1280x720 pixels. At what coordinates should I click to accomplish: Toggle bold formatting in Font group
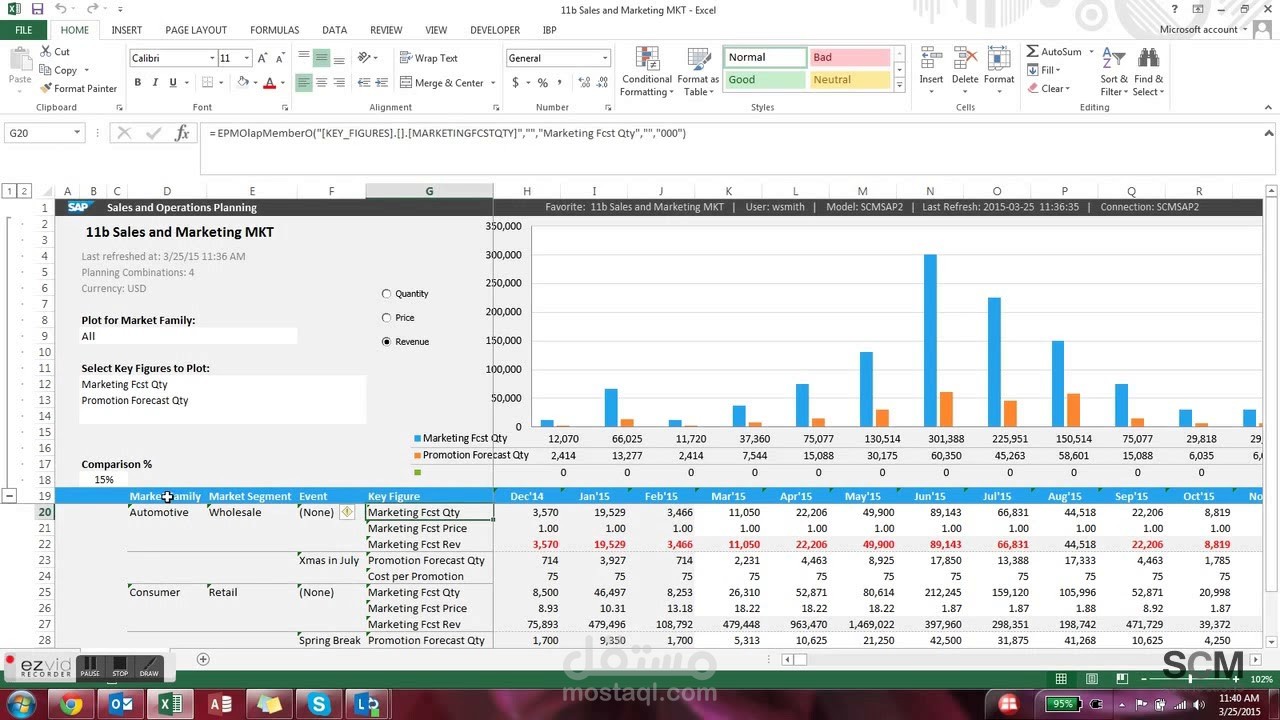(x=138, y=83)
